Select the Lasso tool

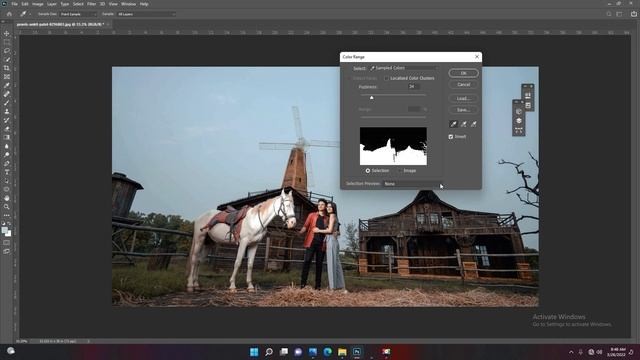pyautogui.click(x=7, y=51)
